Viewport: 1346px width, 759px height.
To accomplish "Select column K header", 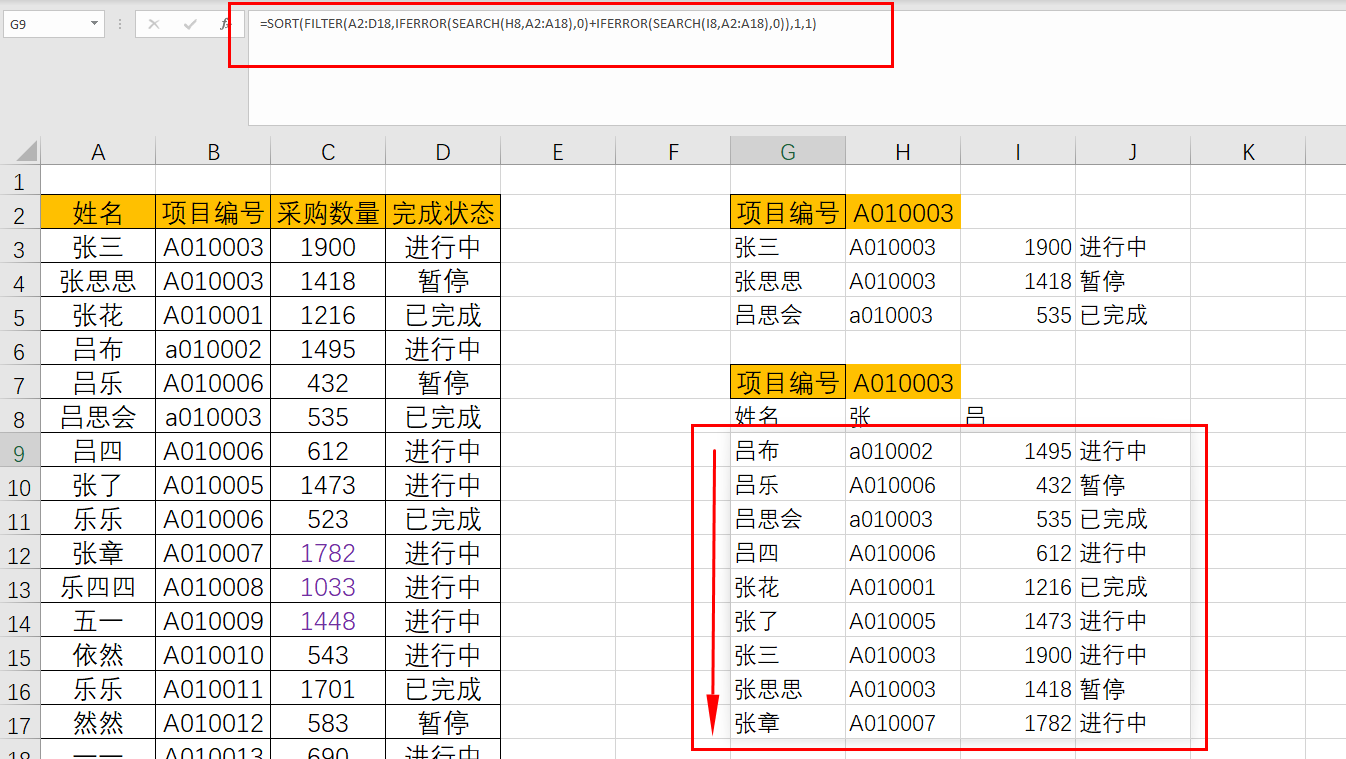I will 1248,152.
